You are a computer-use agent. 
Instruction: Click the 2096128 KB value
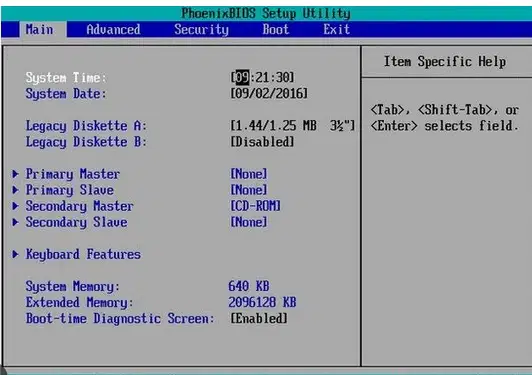262,302
